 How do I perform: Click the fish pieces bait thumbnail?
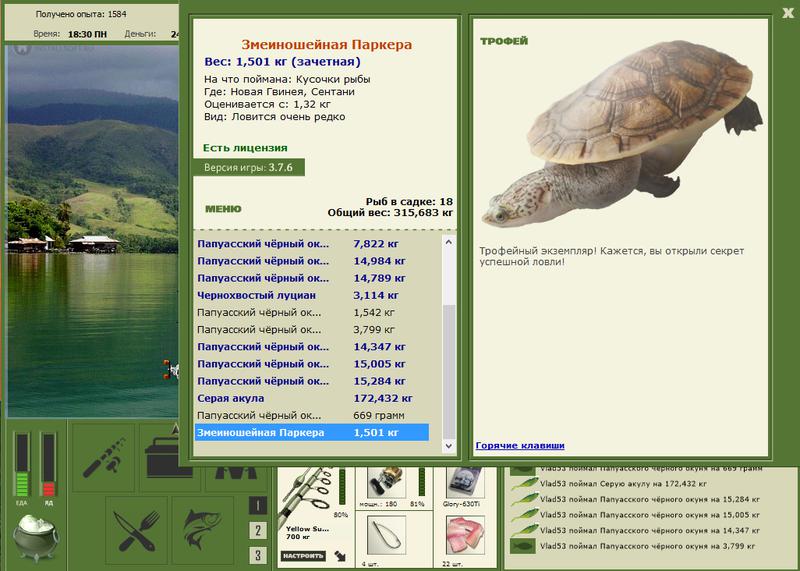465,535
